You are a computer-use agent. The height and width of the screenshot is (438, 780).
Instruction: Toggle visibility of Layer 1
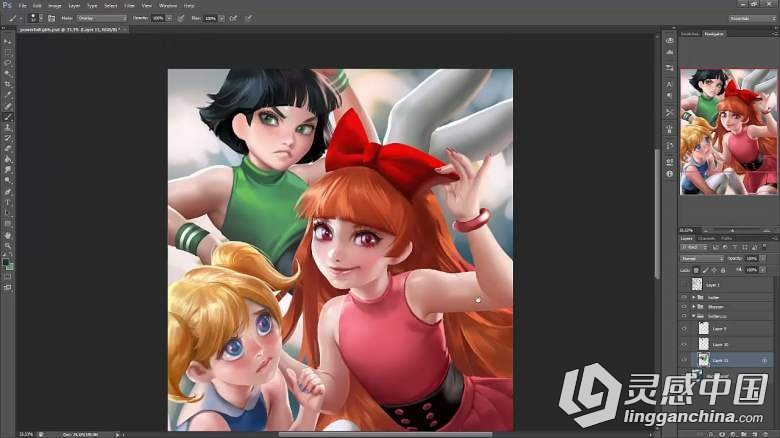coord(684,285)
